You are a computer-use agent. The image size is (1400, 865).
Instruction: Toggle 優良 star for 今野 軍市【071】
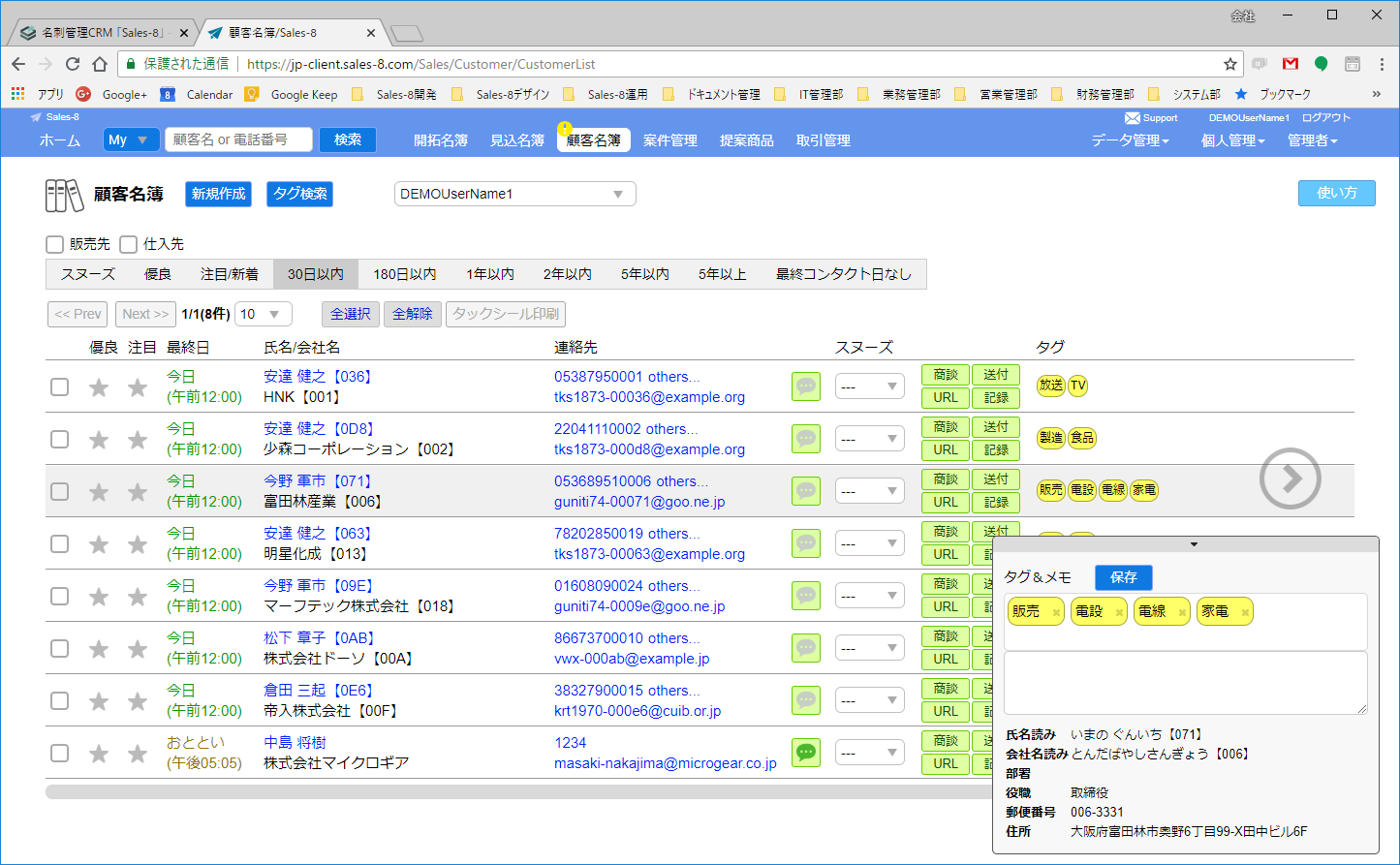pos(99,492)
